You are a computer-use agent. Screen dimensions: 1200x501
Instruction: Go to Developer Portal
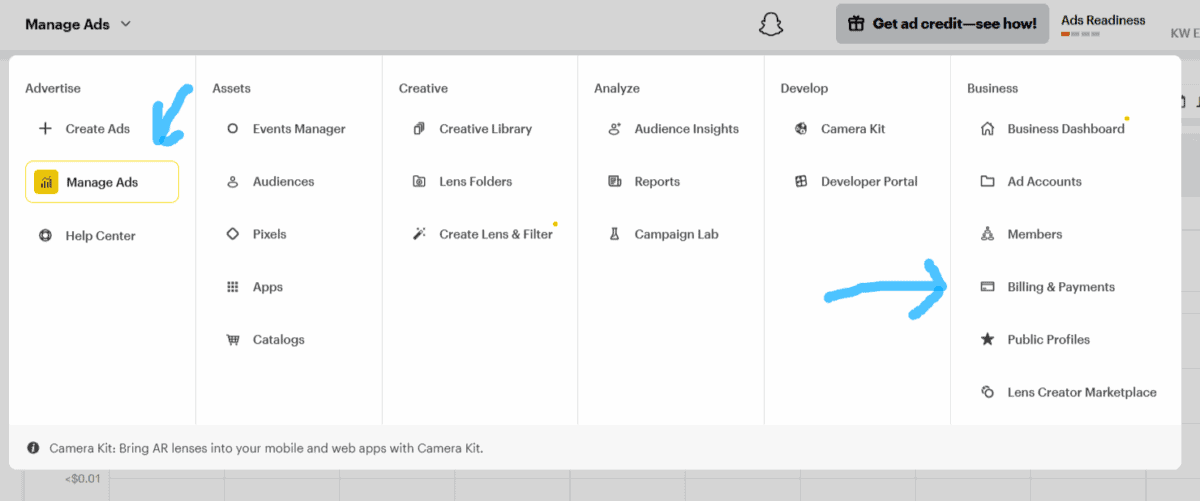tap(856, 182)
